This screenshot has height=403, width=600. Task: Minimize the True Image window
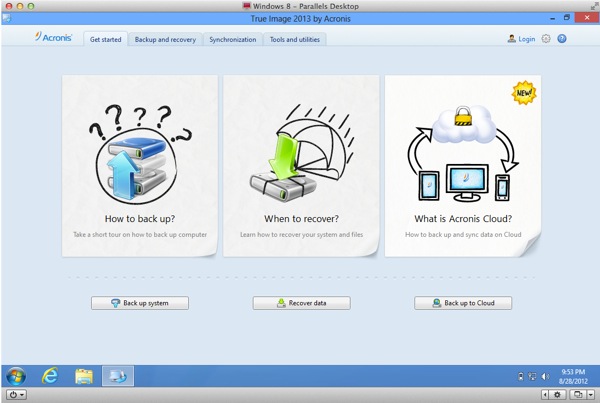553,18
